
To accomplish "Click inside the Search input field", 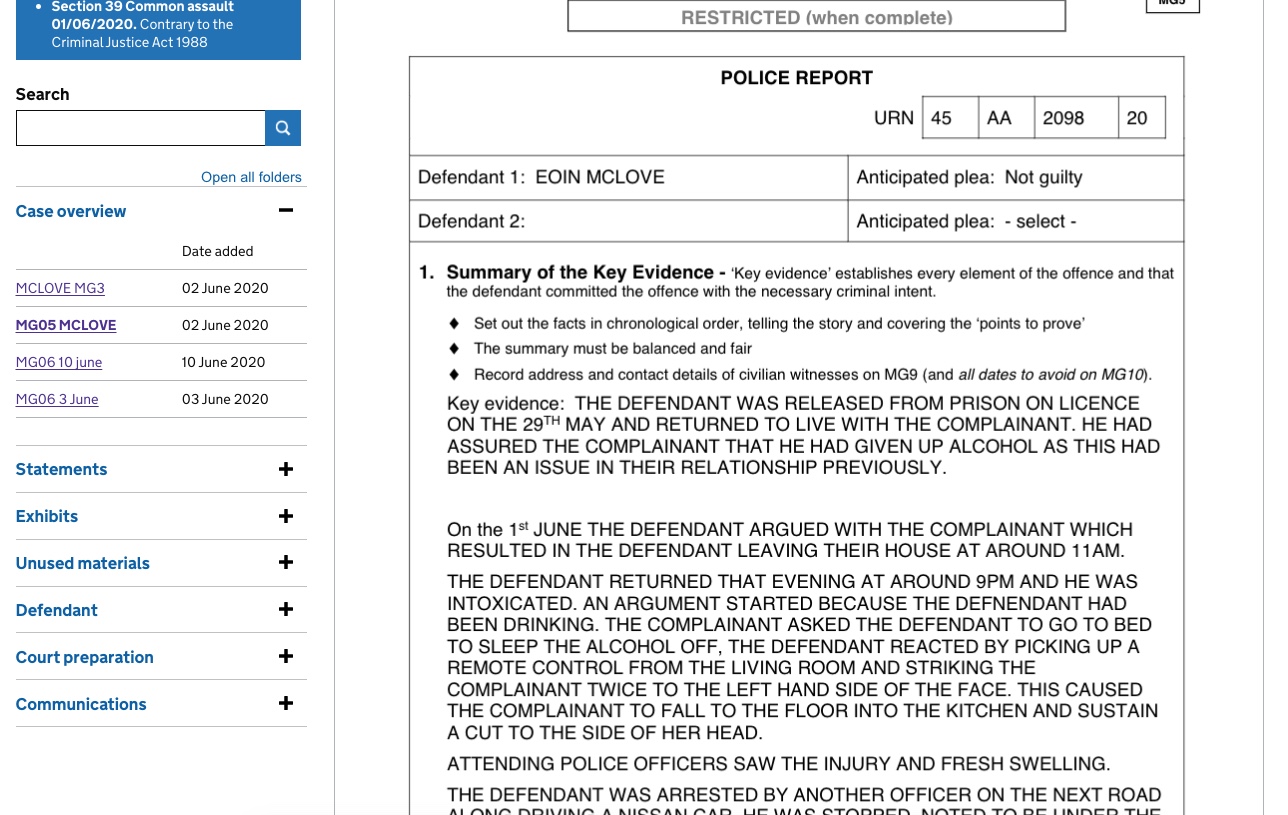I will [x=140, y=128].
